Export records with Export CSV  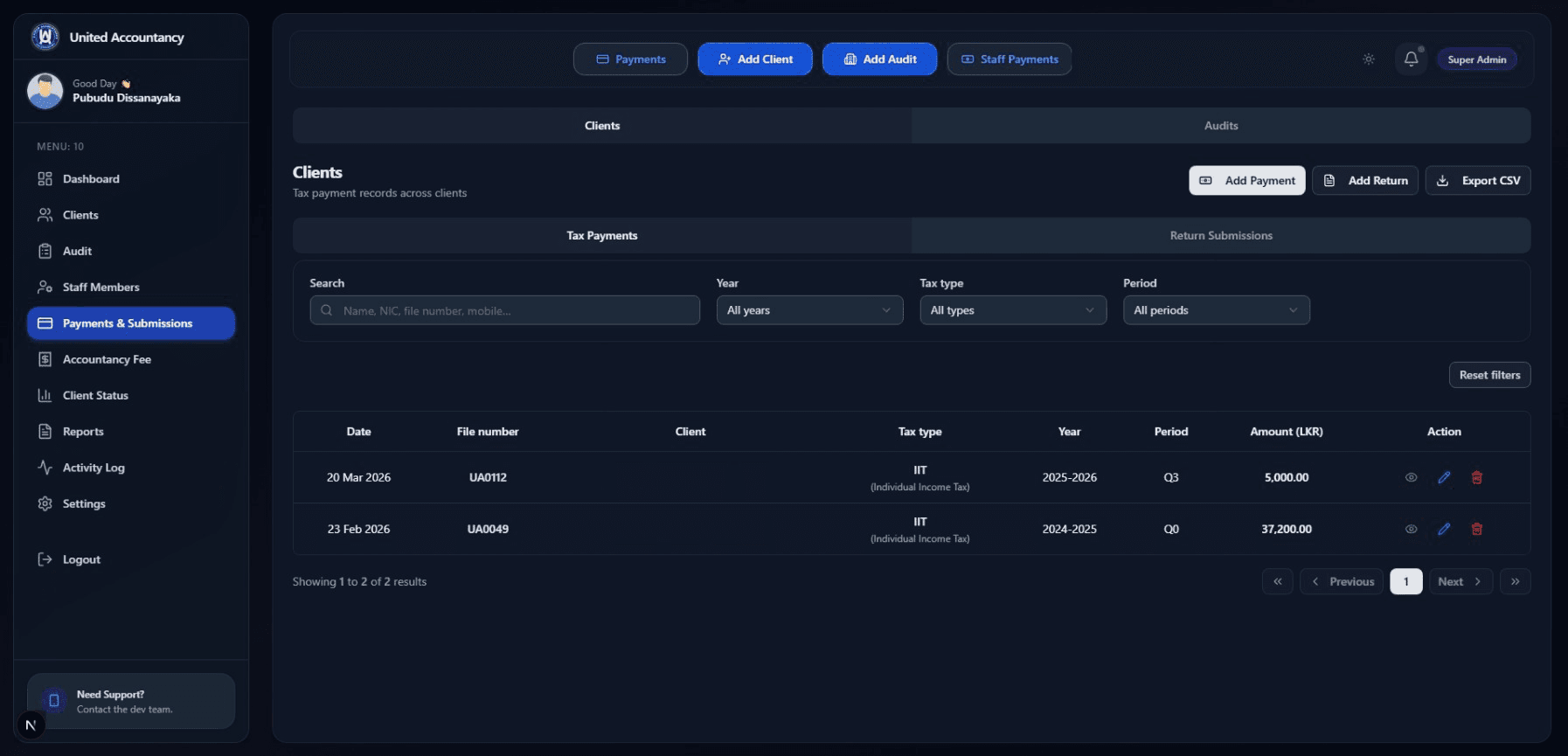(1478, 181)
